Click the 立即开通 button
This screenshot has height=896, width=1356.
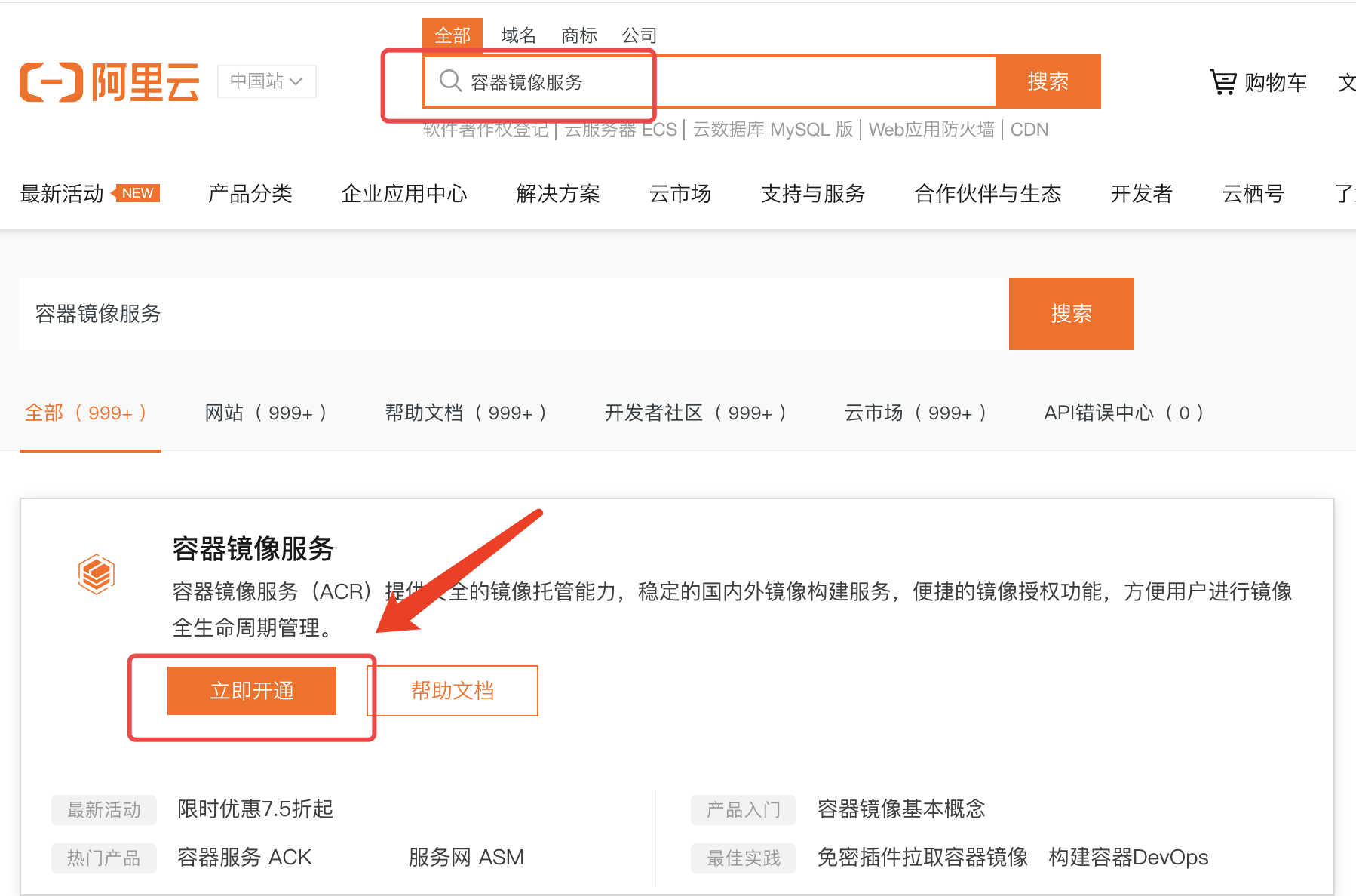(x=252, y=691)
